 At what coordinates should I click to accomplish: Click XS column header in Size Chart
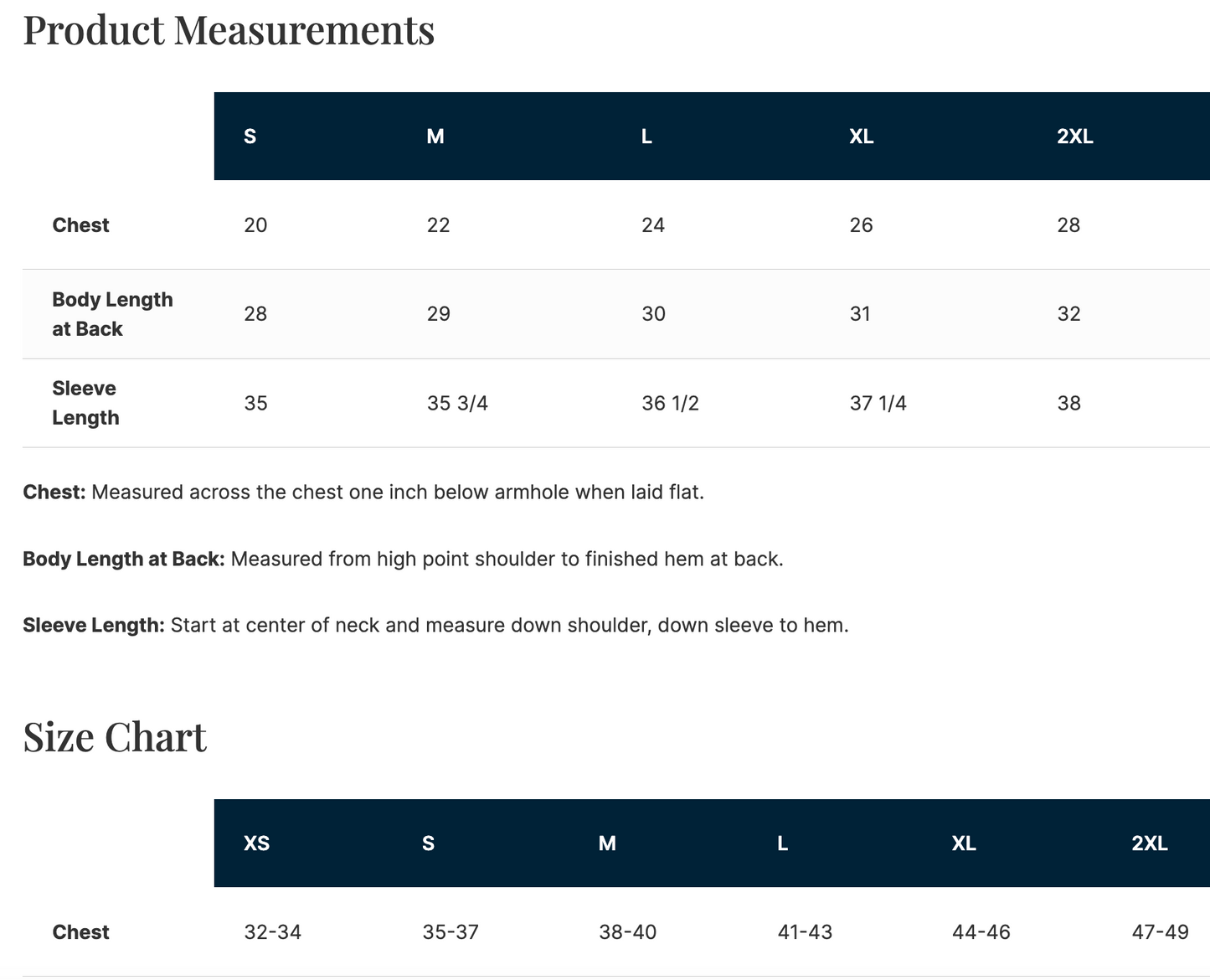256,843
